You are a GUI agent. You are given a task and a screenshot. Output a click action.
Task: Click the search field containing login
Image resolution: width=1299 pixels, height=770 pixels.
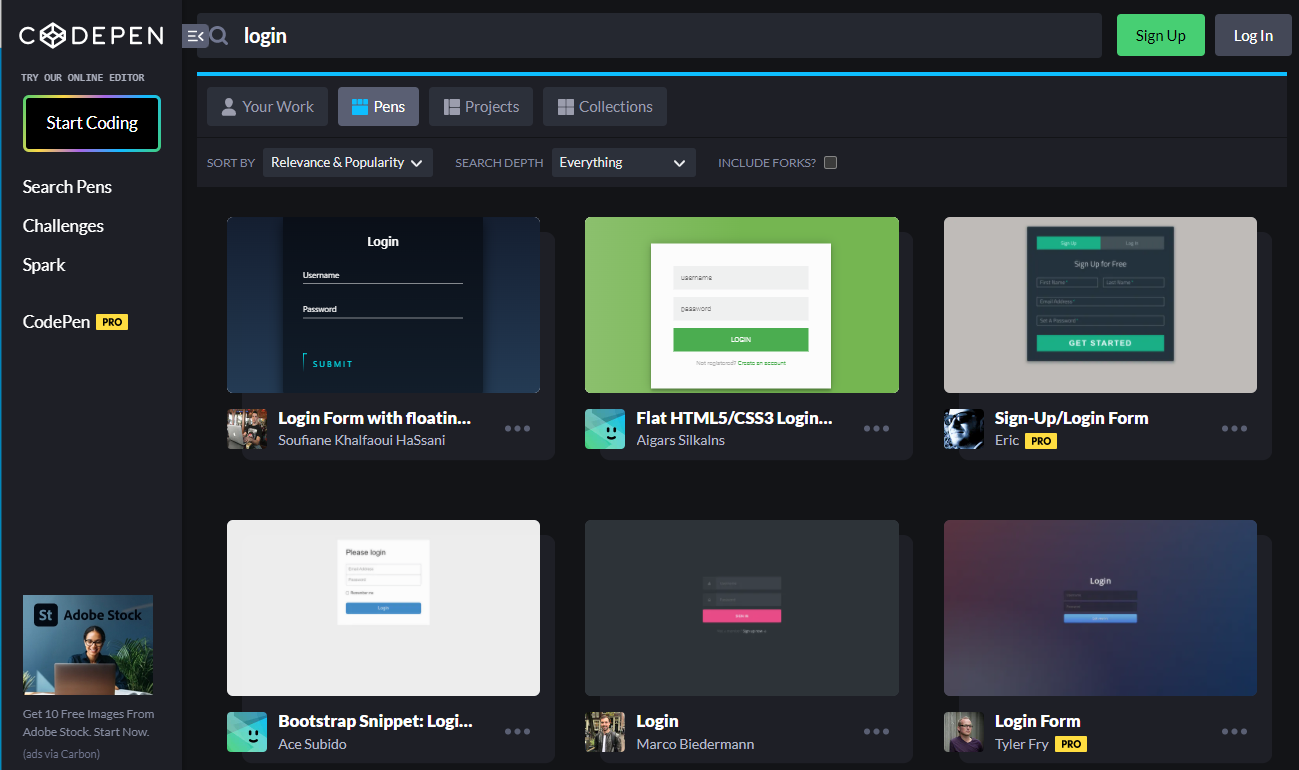pos(649,36)
